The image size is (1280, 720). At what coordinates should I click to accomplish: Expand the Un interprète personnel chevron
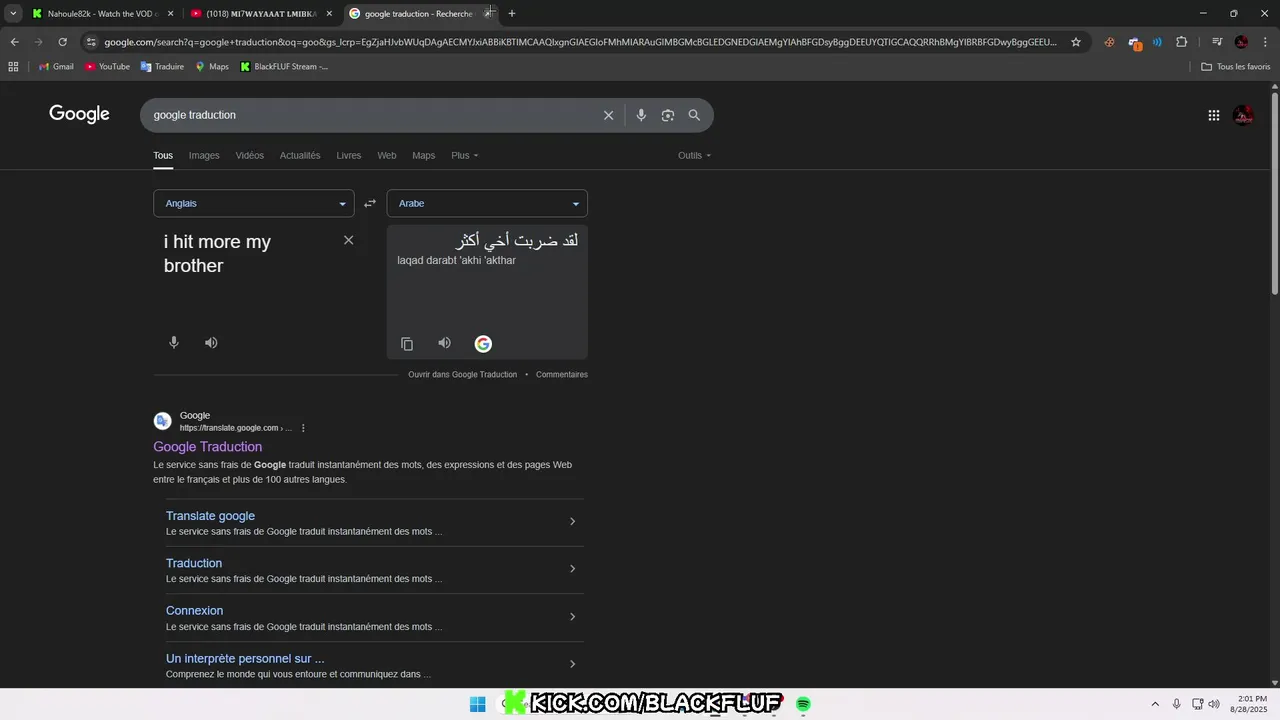click(572, 664)
